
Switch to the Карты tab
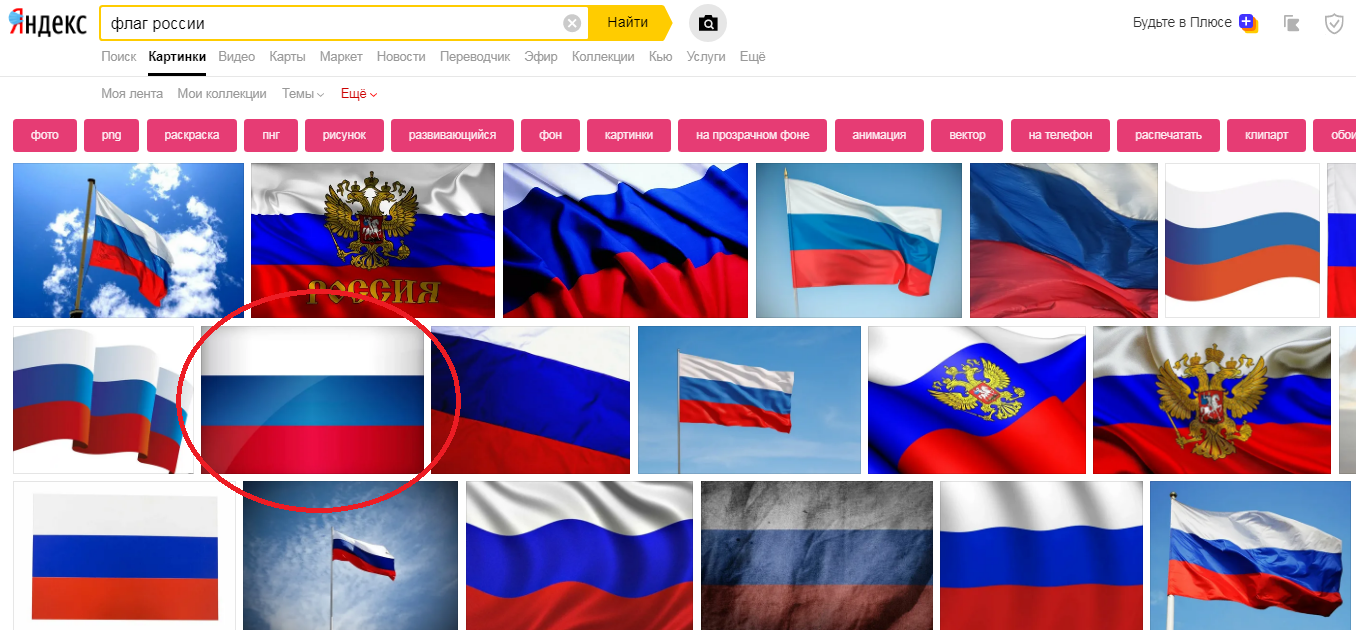288,57
